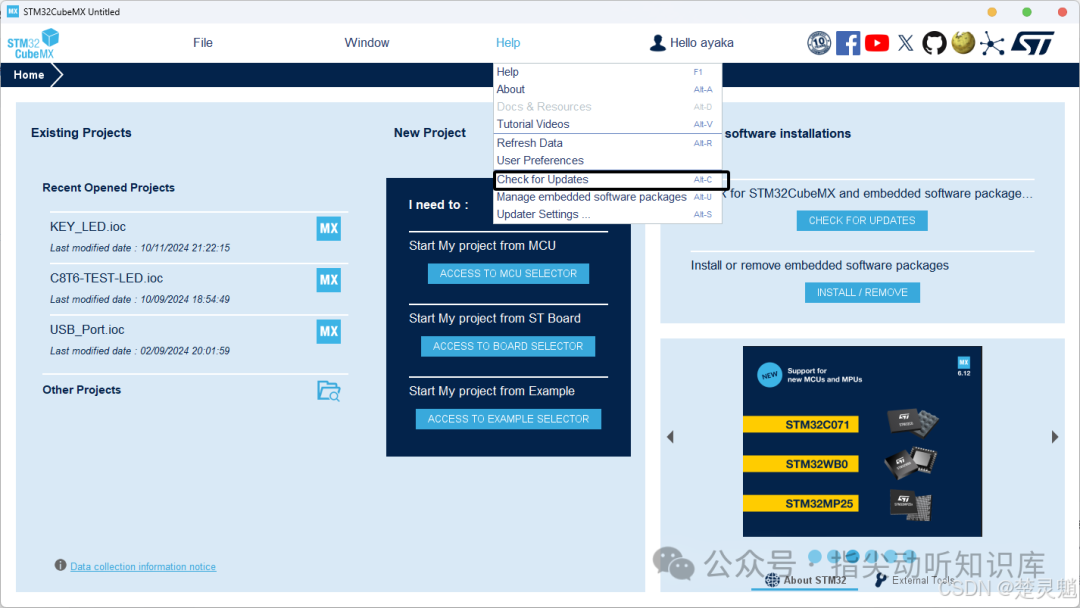Screen dimensions: 1080x608
Task: Click the ST logo icon
Action: pyautogui.click(x=1032, y=43)
